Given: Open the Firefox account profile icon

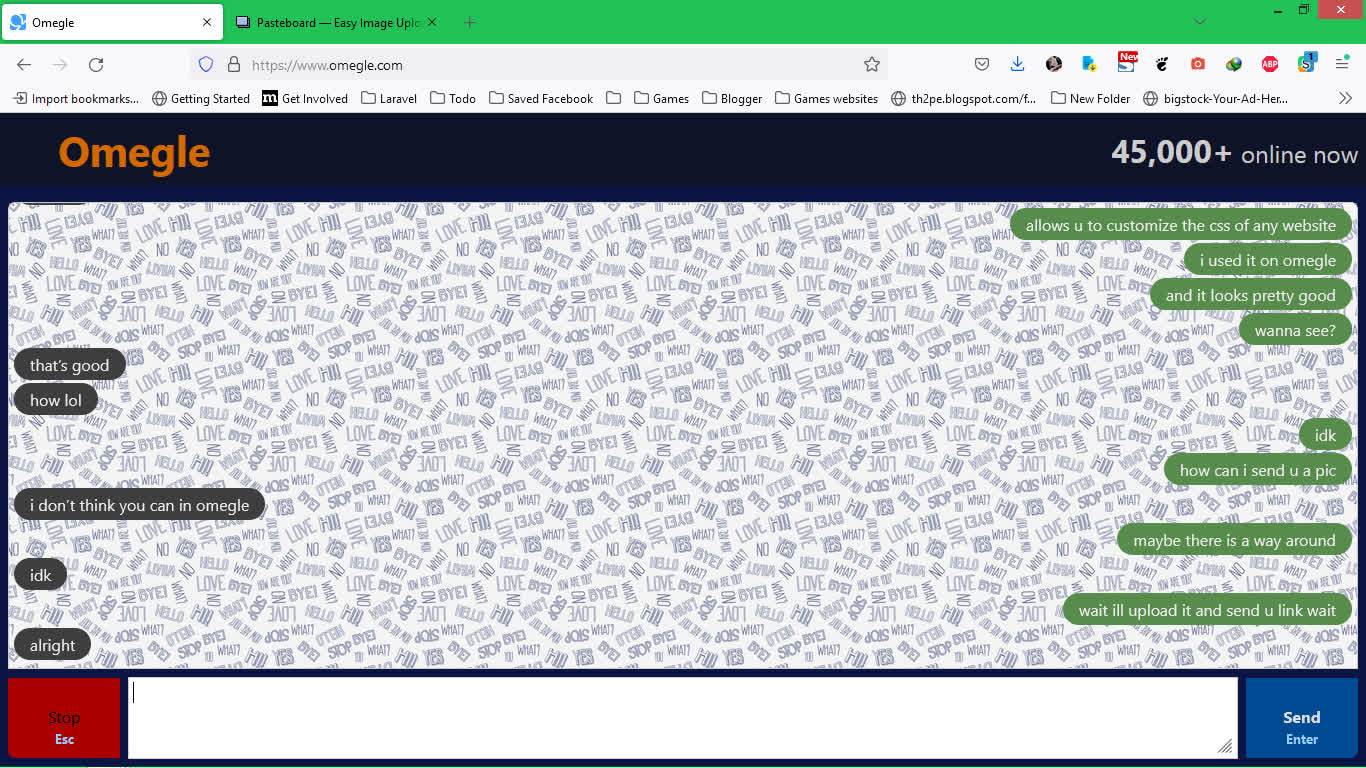Looking at the screenshot, I should 1054,64.
